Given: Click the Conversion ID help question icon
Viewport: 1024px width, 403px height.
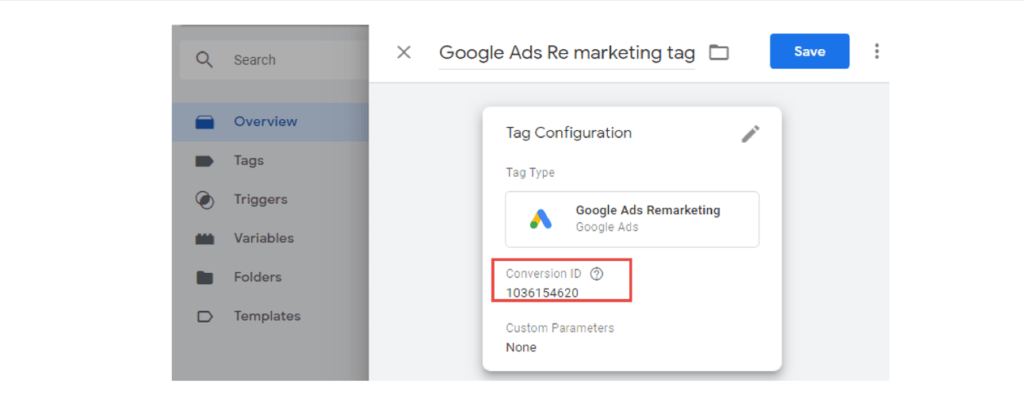Looking at the screenshot, I should coord(596,274).
